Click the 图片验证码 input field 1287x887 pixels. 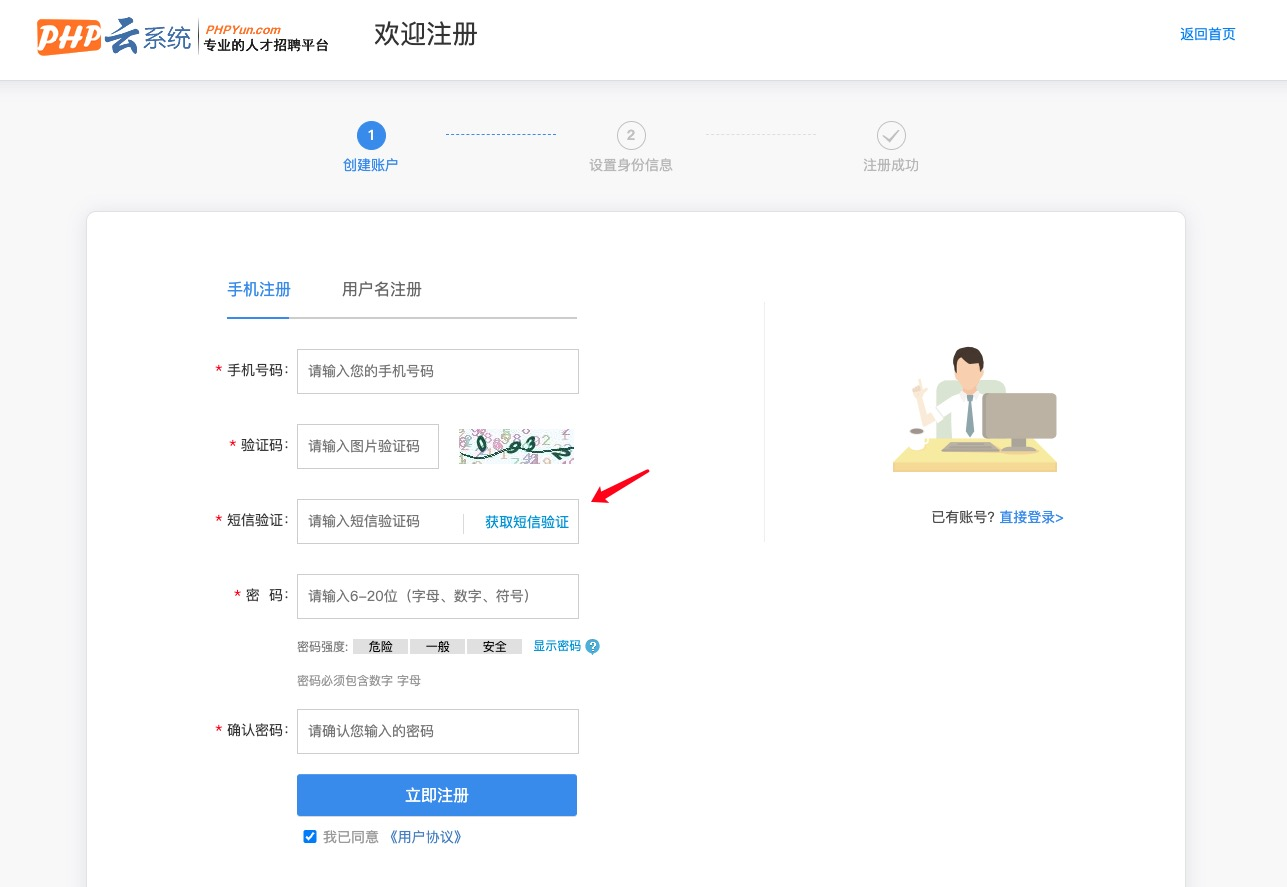(x=368, y=446)
